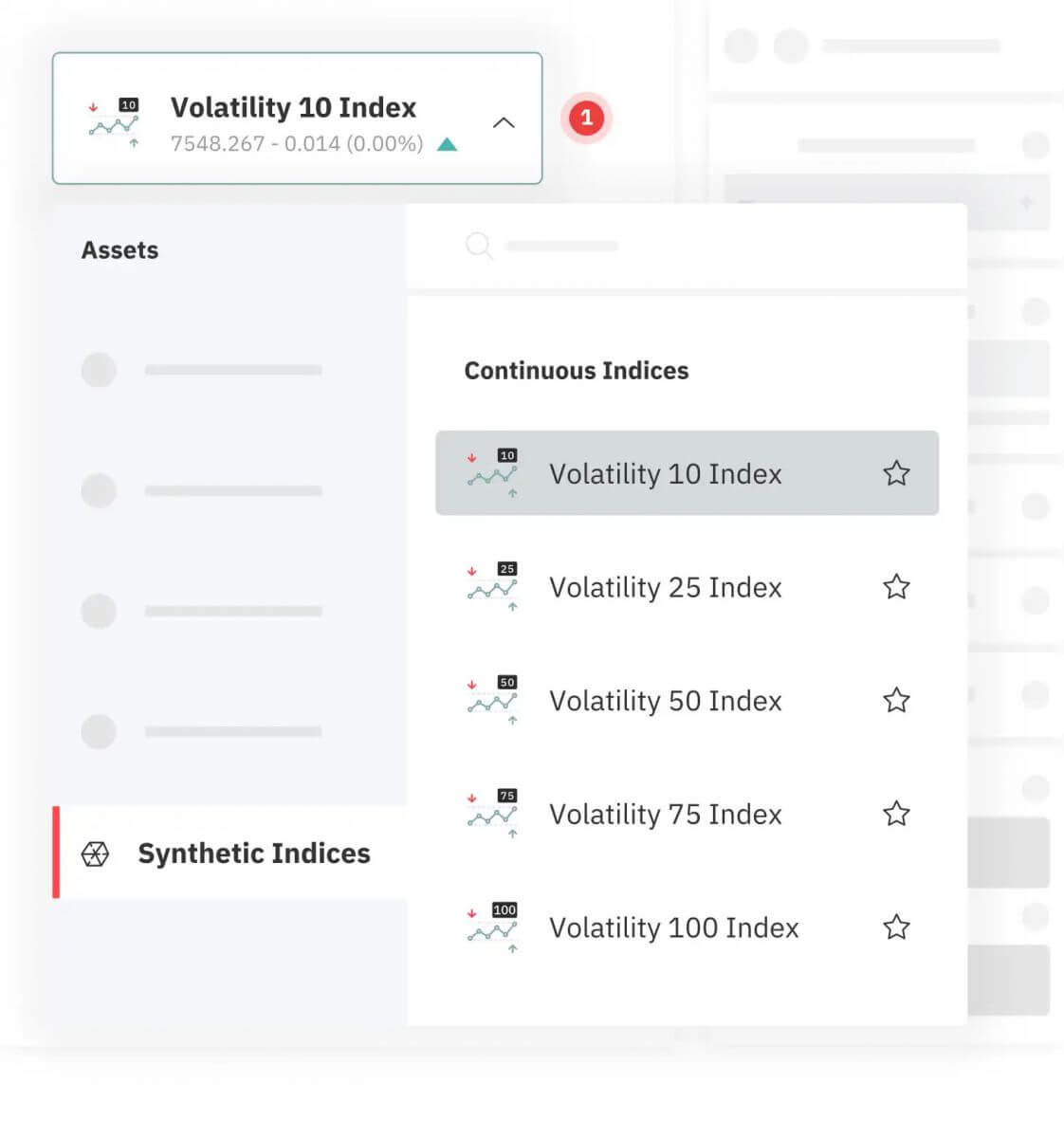Star the Volatility 50 Index
Viewport: 1064px width, 1138px height.
pyautogui.click(x=896, y=700)
